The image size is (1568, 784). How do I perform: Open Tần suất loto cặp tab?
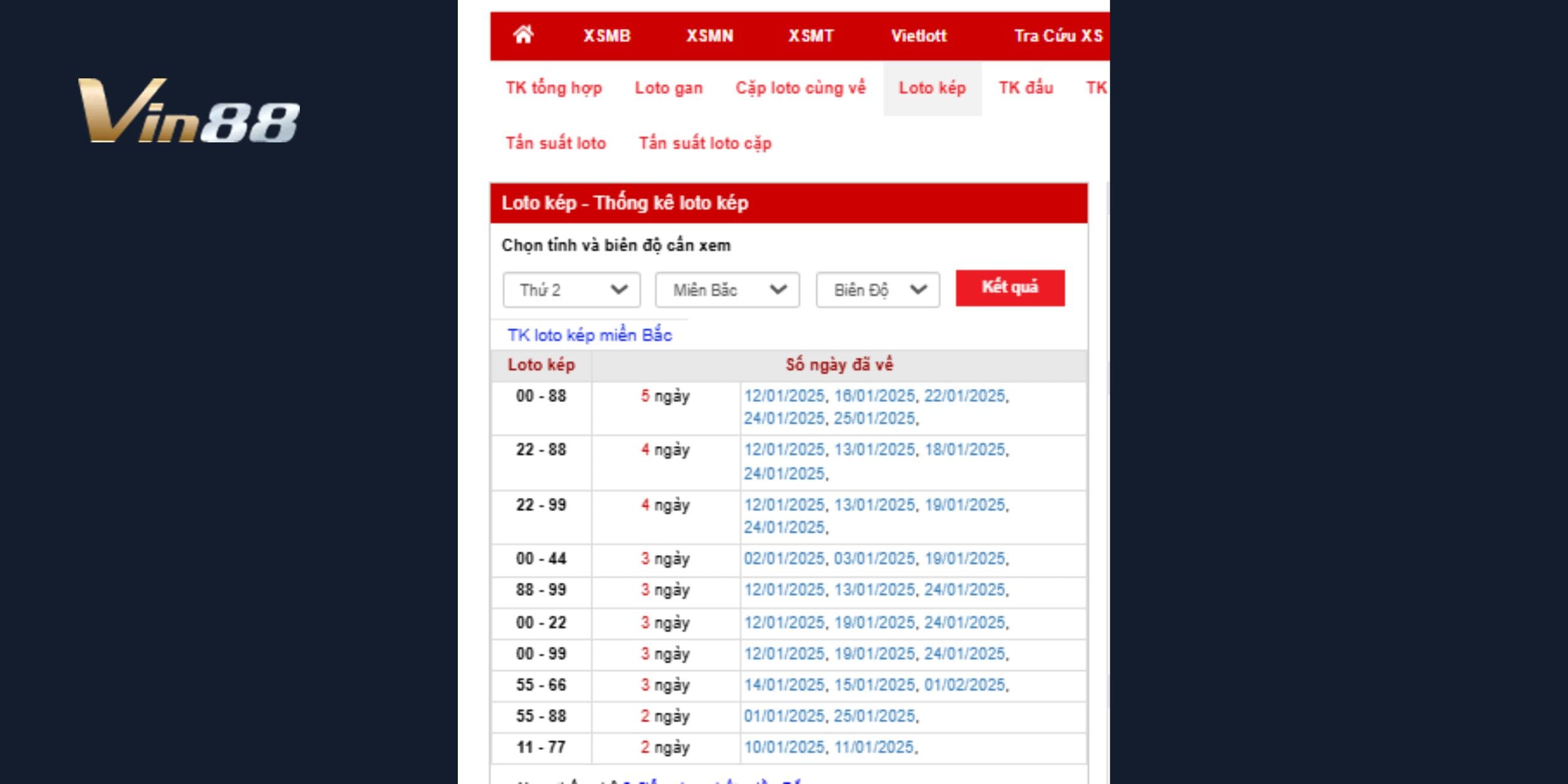coord(705,144)
